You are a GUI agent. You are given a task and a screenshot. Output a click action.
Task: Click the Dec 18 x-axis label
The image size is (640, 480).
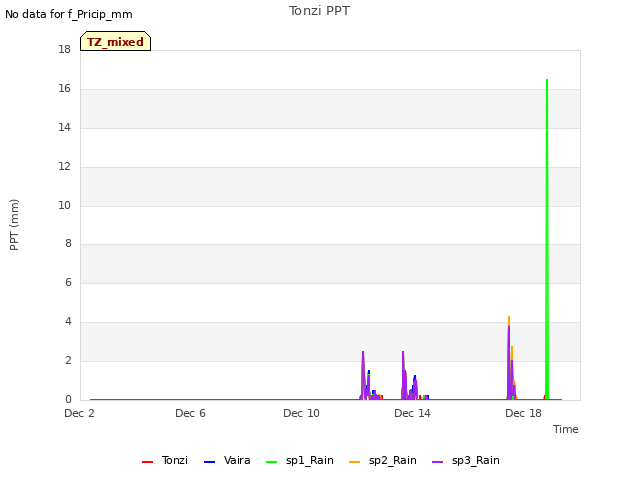[x=523, y=413]
